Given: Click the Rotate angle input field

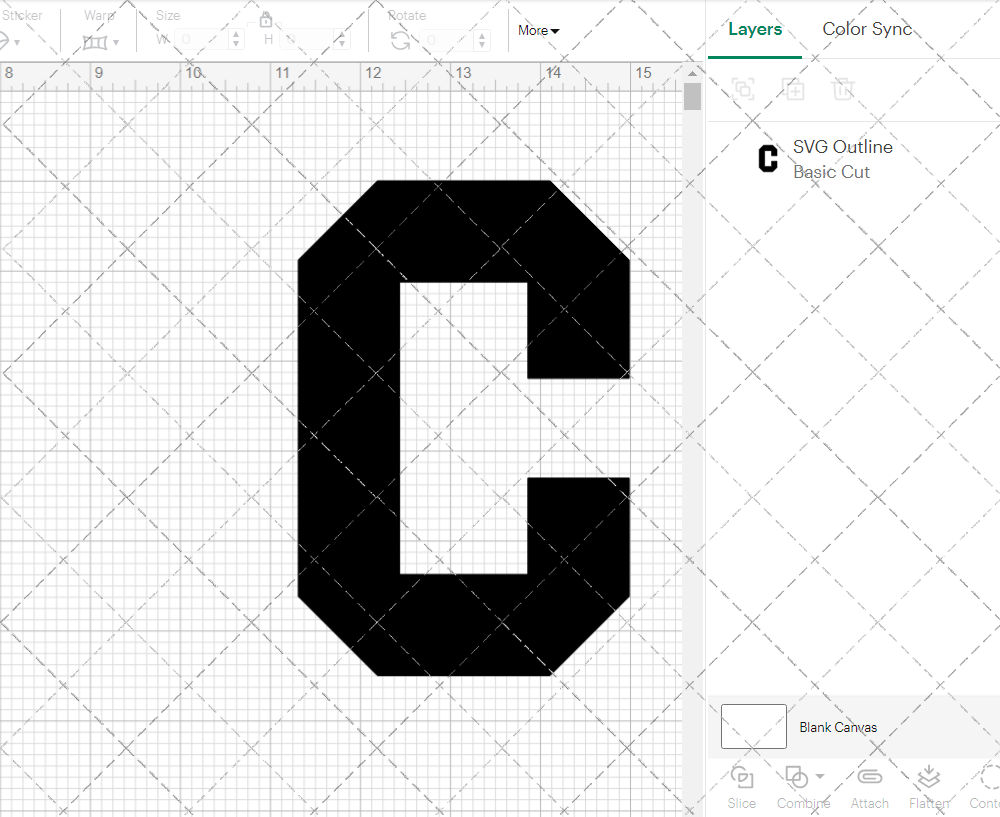Looking at the screenshot, I should pos(447,40).
